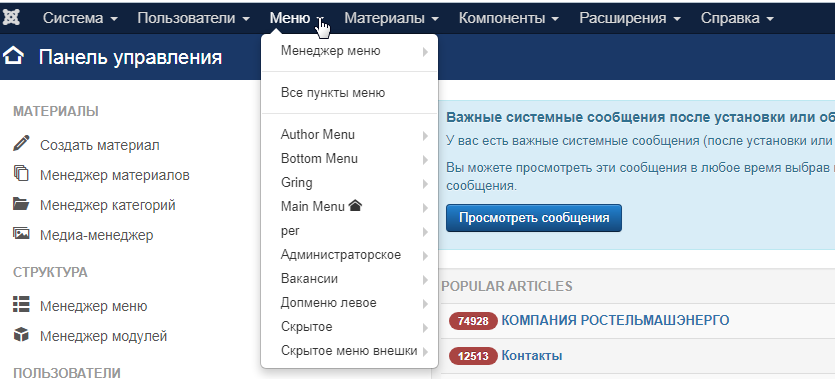Expand submenu arrow beside Bottom Menu
835x379 pixels.
[x=425, y=160]
